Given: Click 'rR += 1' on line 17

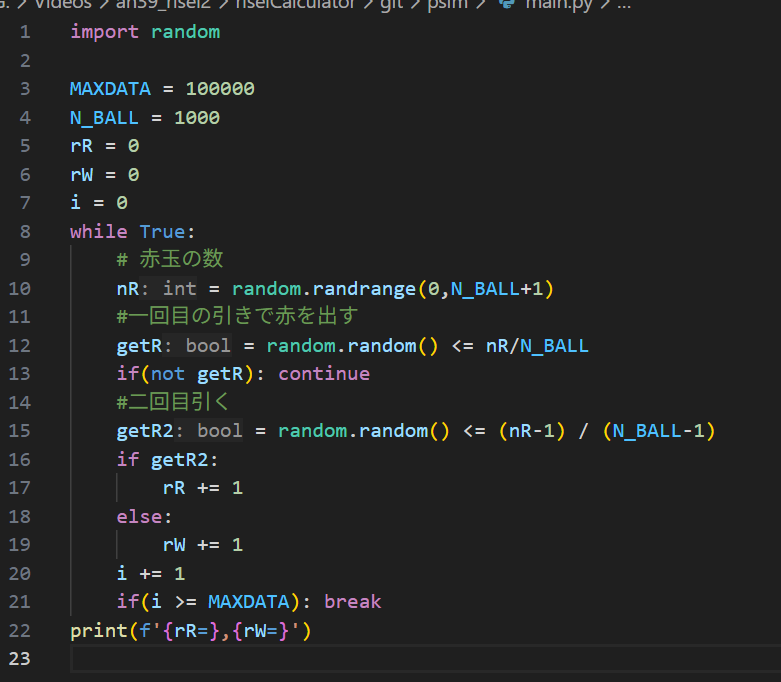Looking at the screenshot, I should click(x=203, y=488).
